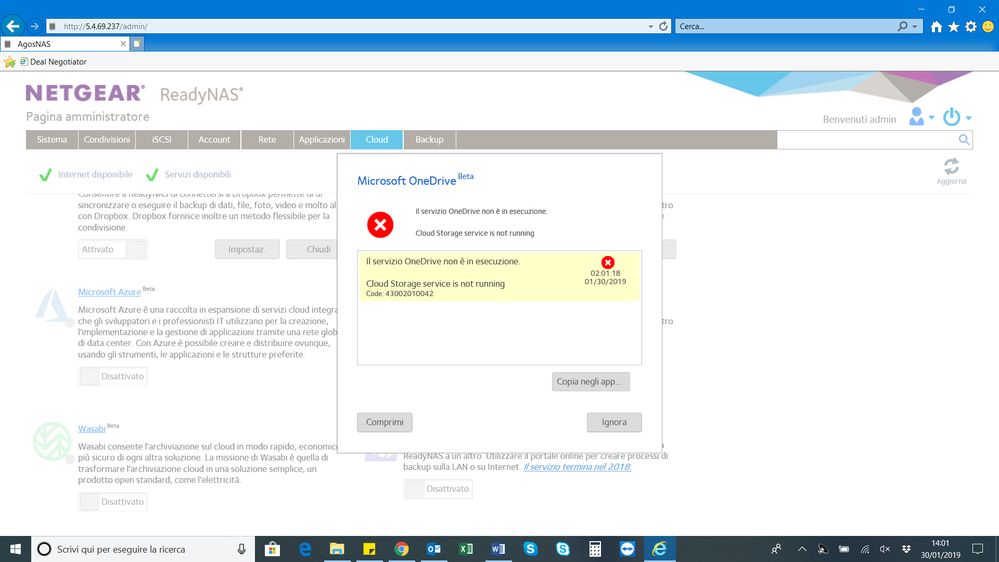Open File Explorer from taskbar
This screenshot has height=562, width=999.
pos(337,549)
